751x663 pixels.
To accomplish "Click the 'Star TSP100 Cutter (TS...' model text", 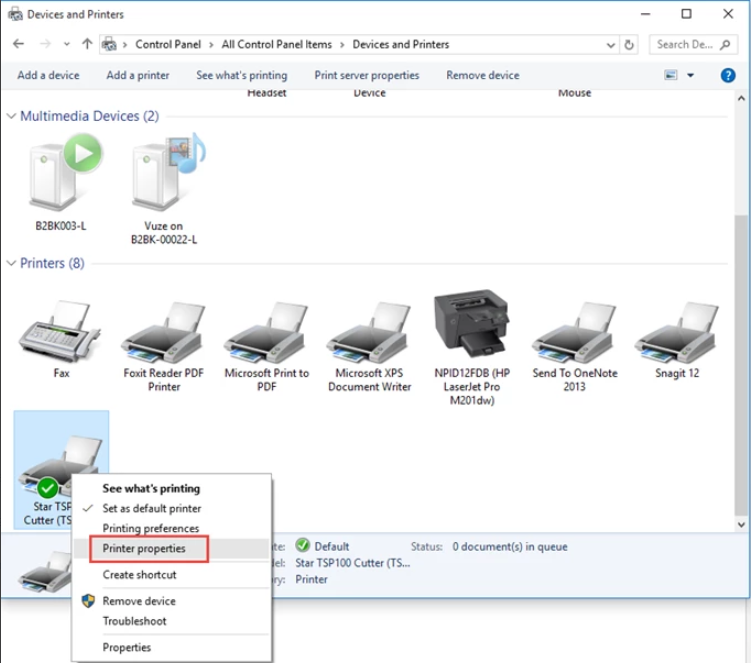I will point(353,563).
